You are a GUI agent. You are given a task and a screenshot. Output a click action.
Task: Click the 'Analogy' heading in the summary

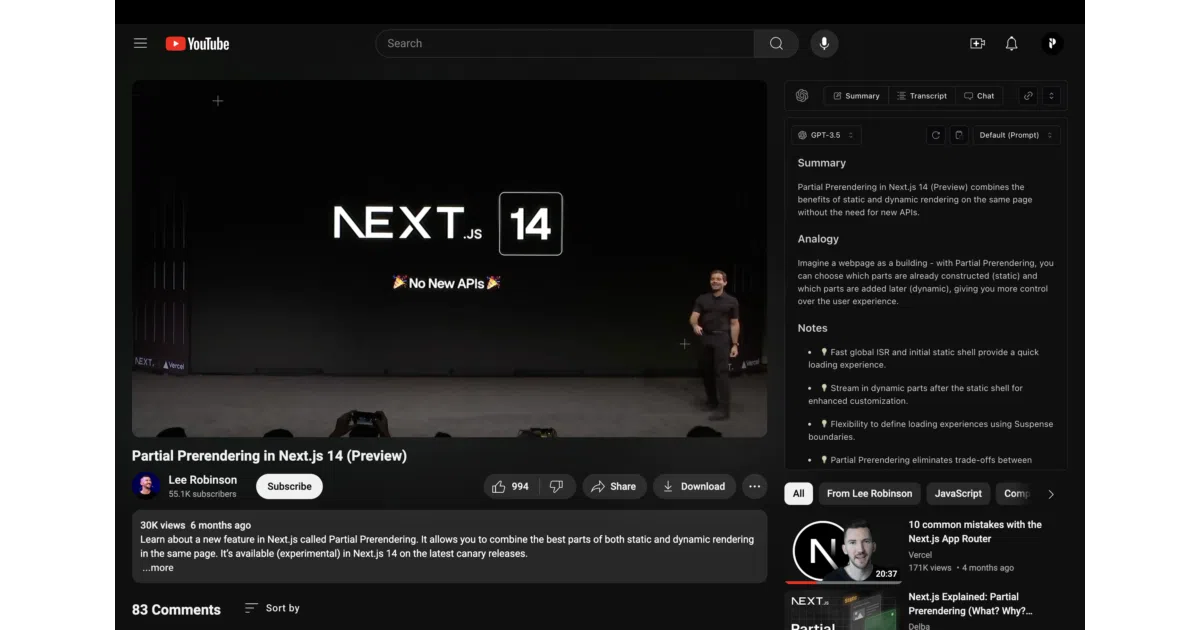coord(818,239)
